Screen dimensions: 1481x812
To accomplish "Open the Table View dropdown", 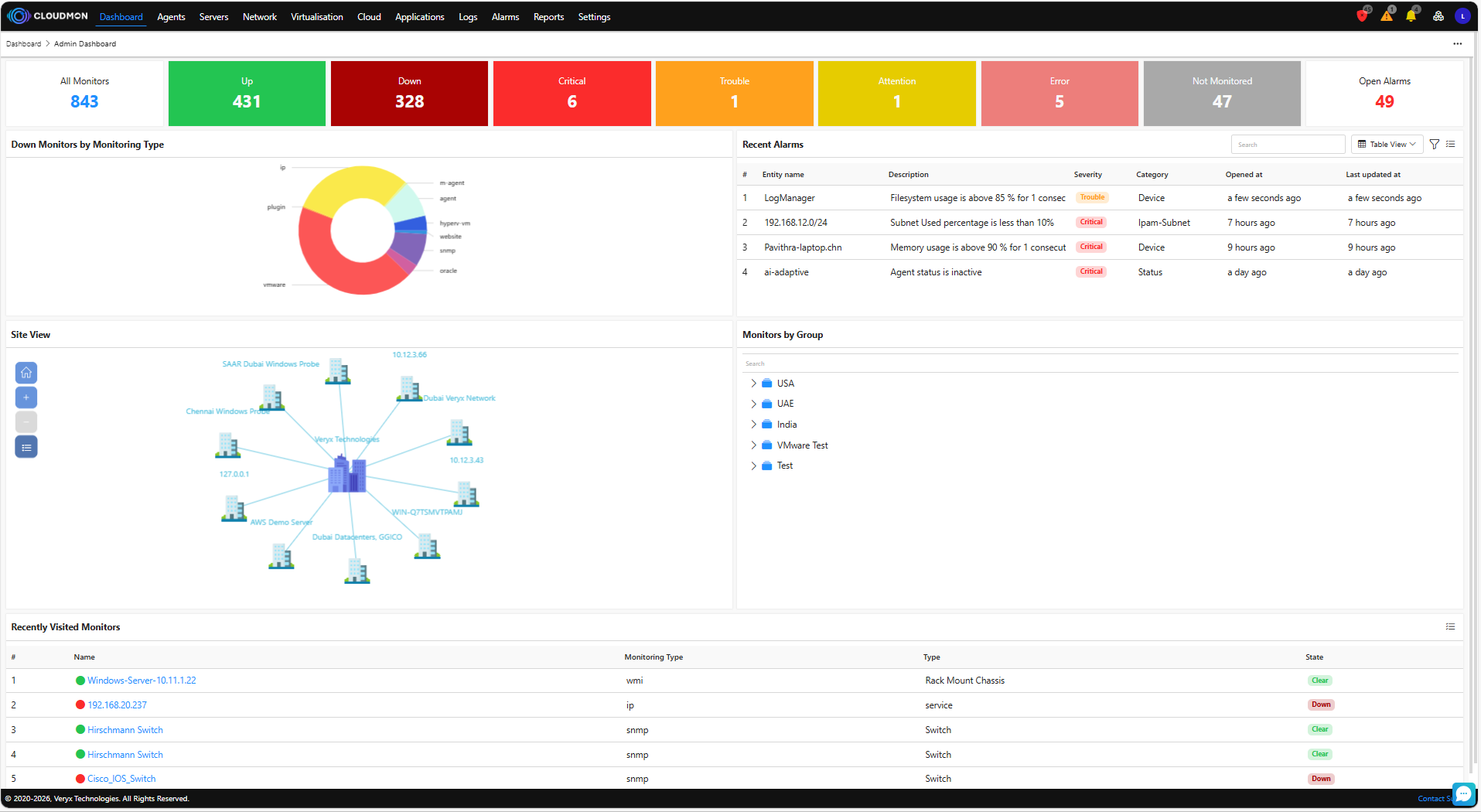I will coord(1387,145).
